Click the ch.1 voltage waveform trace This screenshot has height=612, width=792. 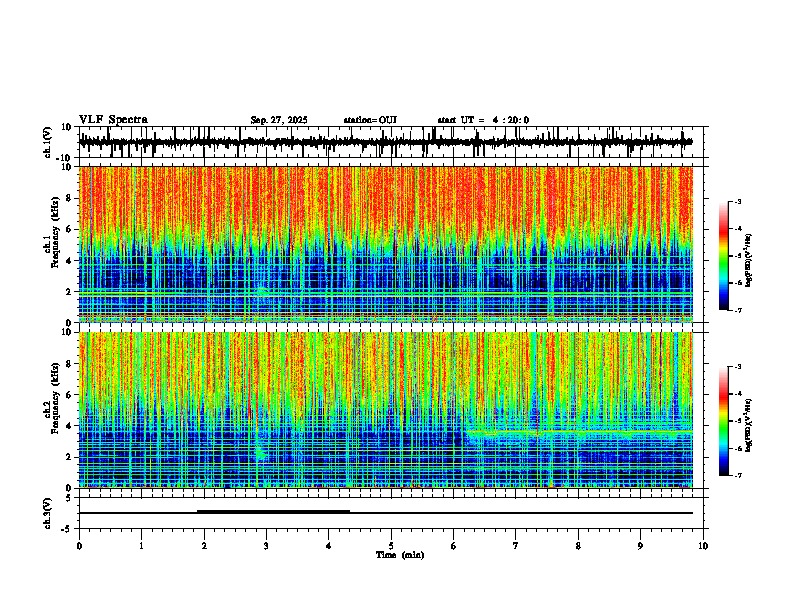coord(386,142)
